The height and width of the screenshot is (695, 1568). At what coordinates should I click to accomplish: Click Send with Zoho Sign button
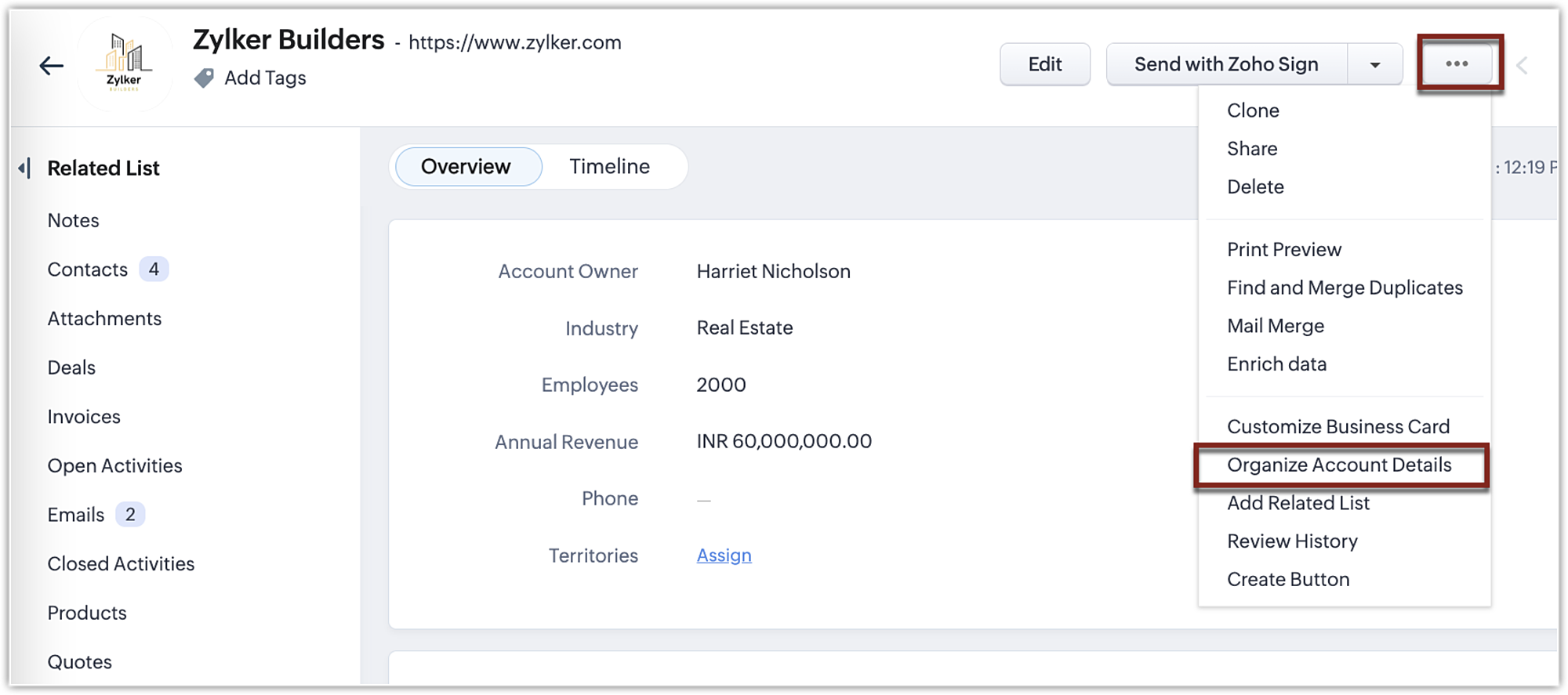click(1226, 64)
